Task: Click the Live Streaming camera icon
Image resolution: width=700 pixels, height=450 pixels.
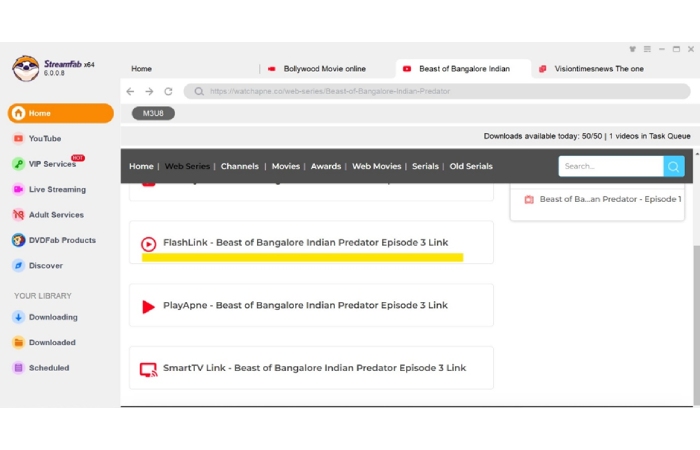Action: [x=18, y=189]
